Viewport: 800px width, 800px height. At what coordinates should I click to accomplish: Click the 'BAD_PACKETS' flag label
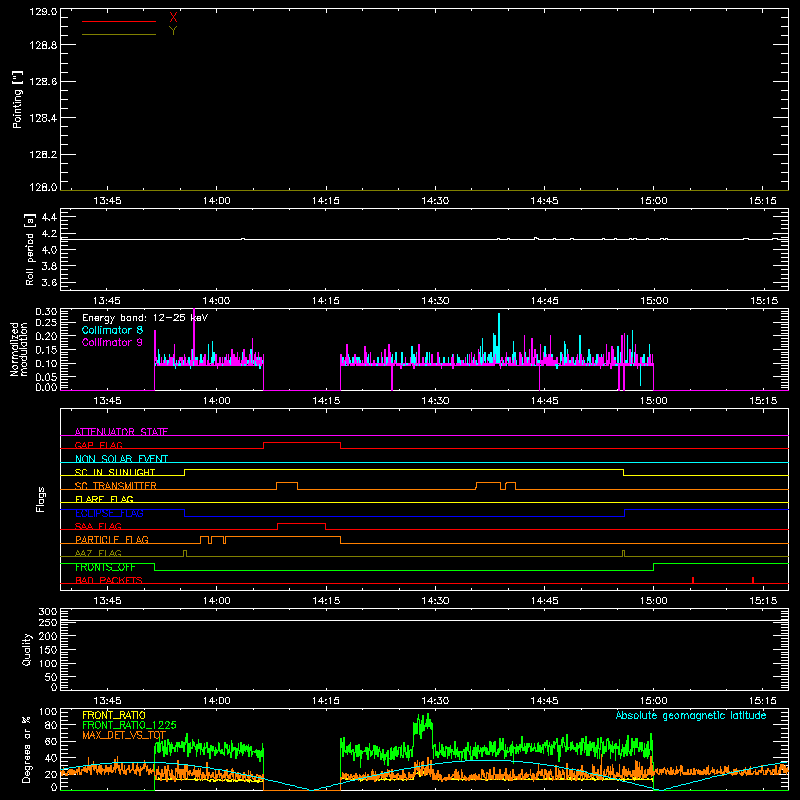pyautogui.click(x=109, y=580)
